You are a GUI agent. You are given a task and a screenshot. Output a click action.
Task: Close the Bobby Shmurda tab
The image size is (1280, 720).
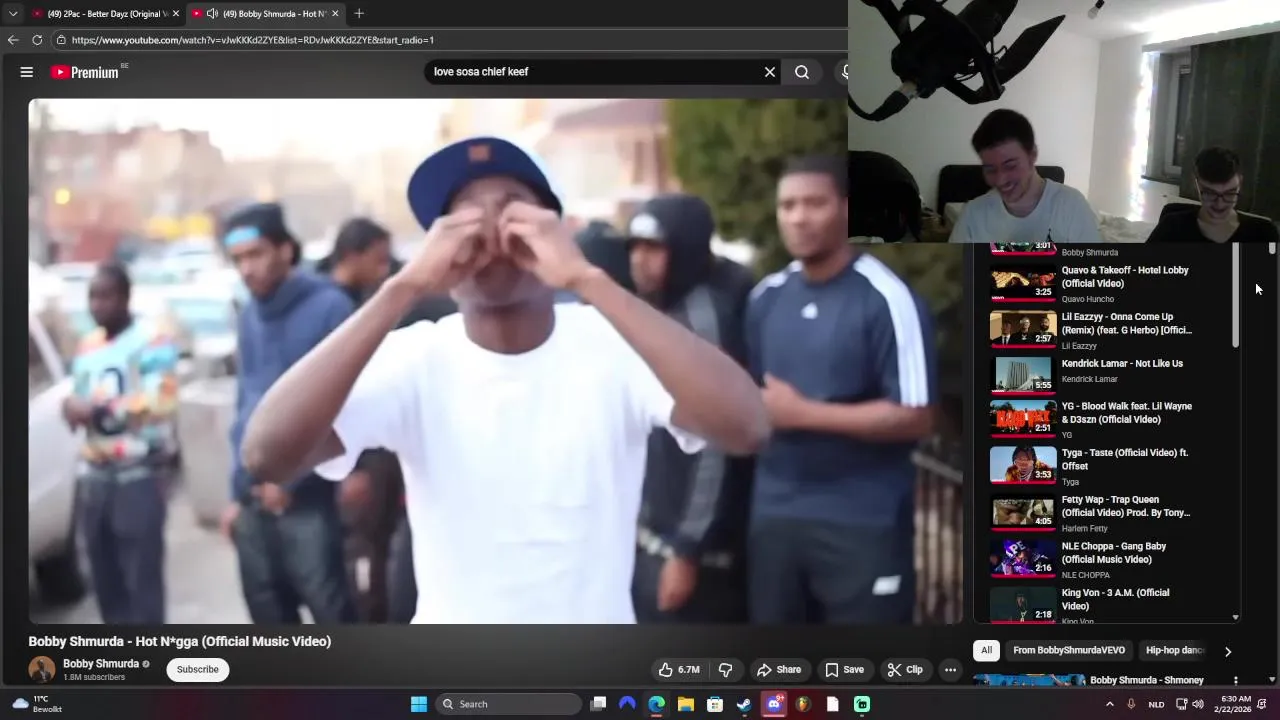pos(335,14)
